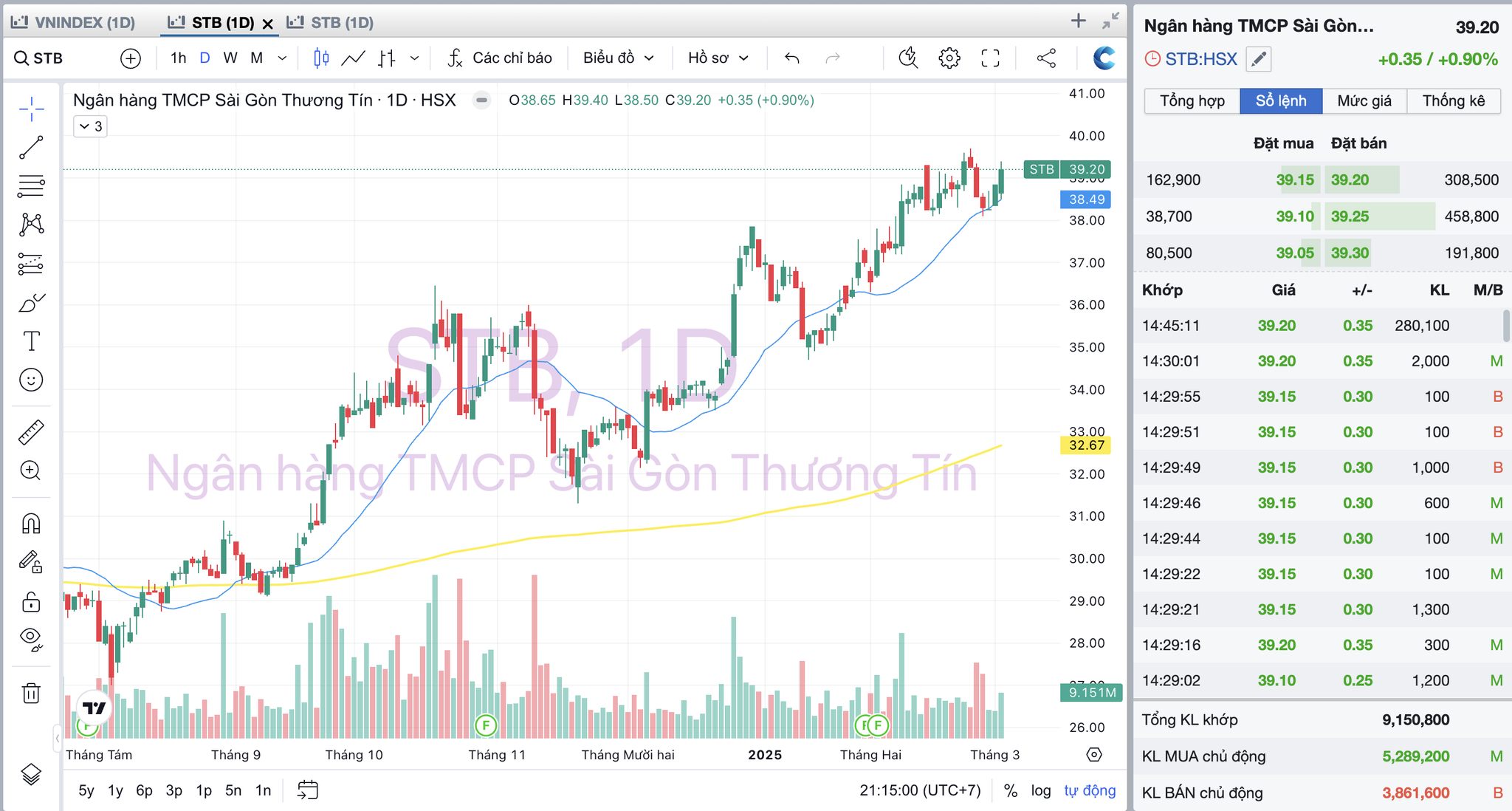Image resolution: width=1512 pixels, height=811 pixels.
Task: Expand the Biểu đồ dropdown
Action: click(618, 58)
